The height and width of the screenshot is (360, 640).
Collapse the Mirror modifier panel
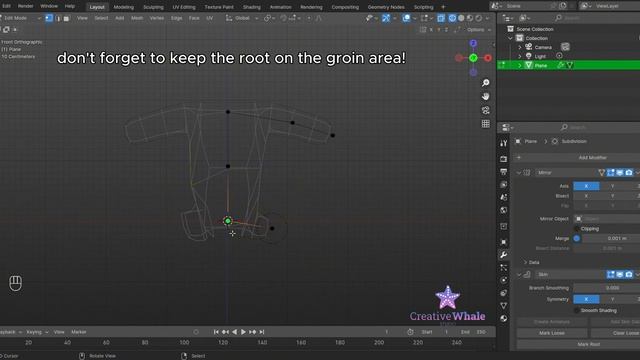(x=519, y=173)
